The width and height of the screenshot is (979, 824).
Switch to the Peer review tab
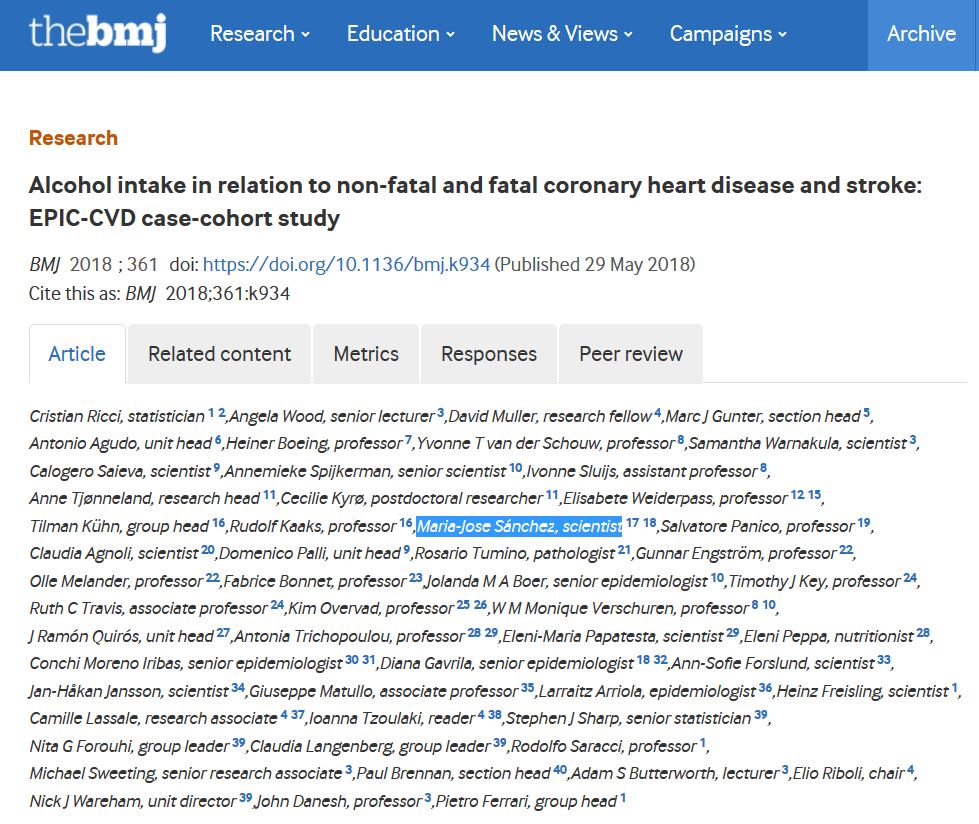click(631, 354)
